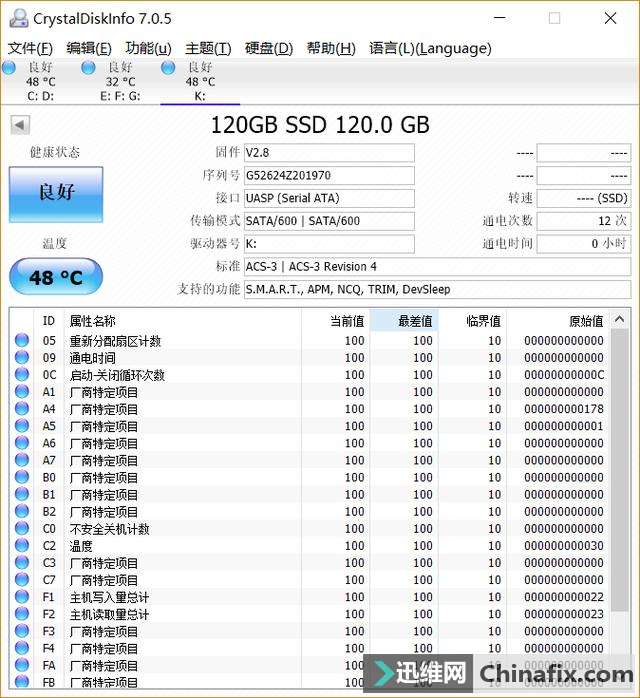Click the 当前值 column header
Screen dimensions: 640x698
click(336, 321)
